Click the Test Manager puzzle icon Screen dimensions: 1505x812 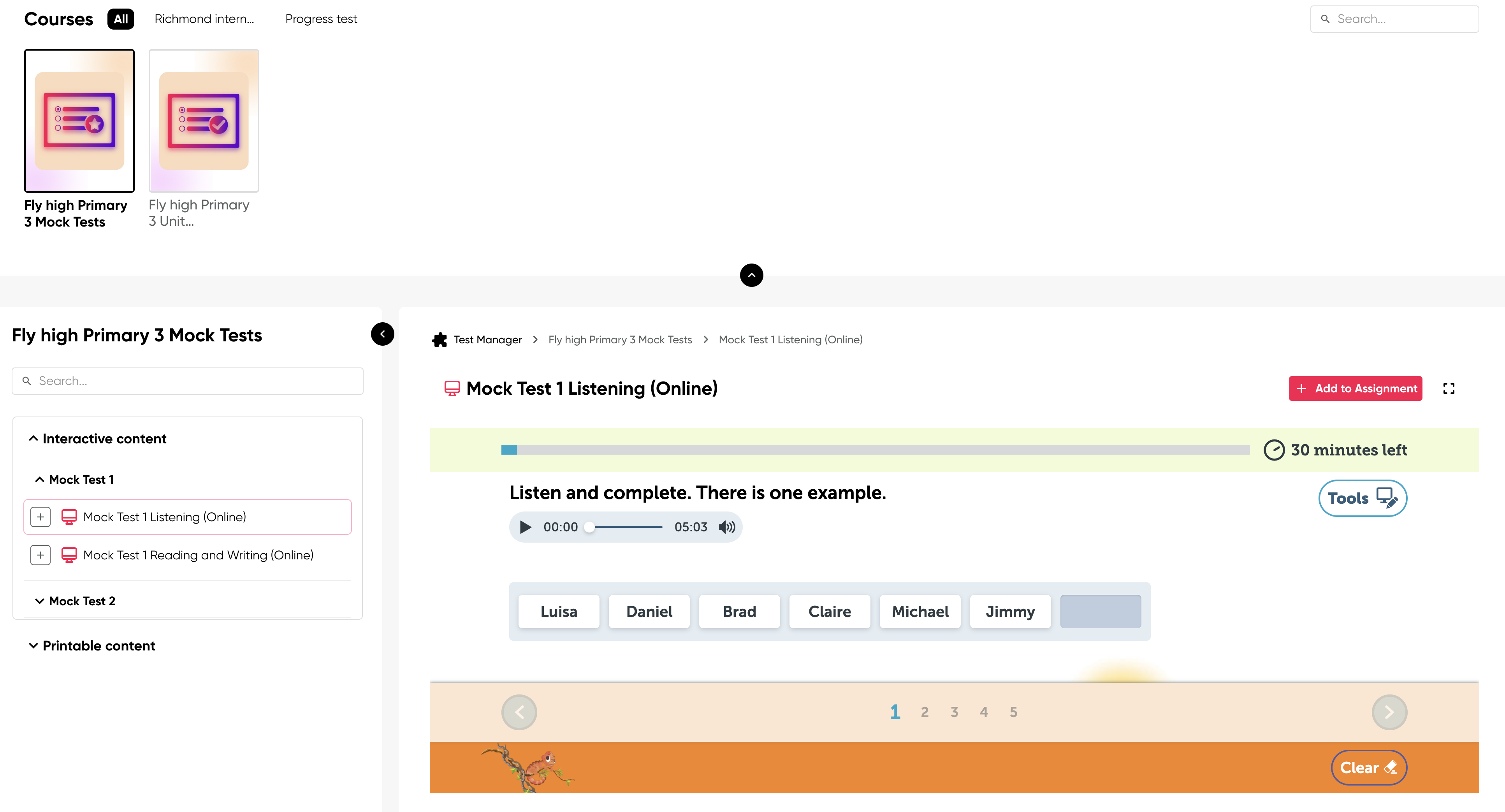pos(440,339)
